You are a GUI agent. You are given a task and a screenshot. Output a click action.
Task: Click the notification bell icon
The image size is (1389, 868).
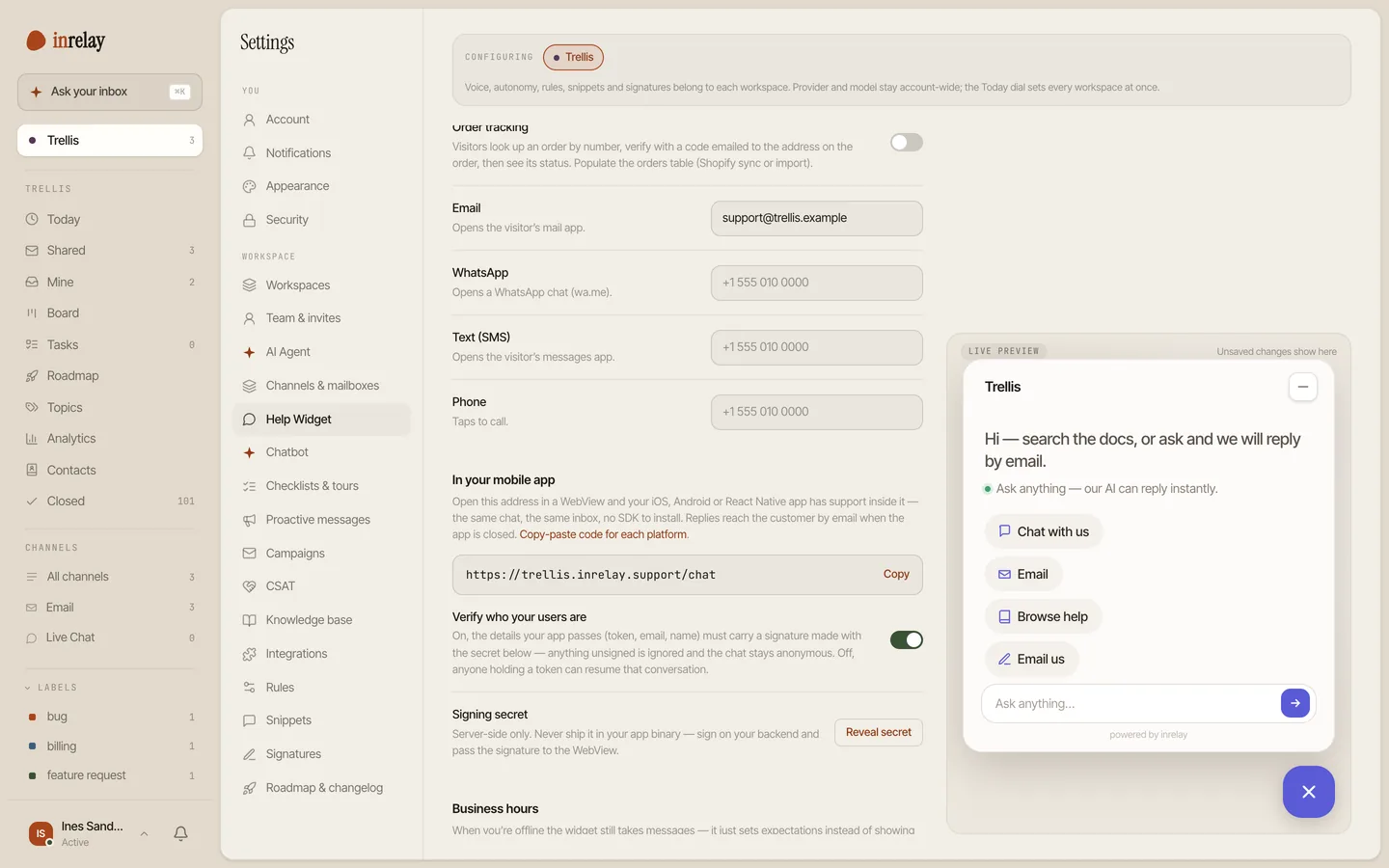[x=180, y=833]
